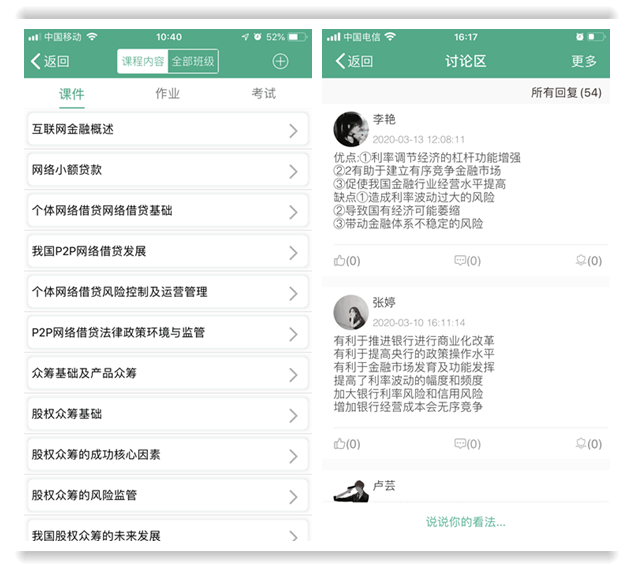Switch to the 作业 tab

pyautogui.click(x=167, y=94)
